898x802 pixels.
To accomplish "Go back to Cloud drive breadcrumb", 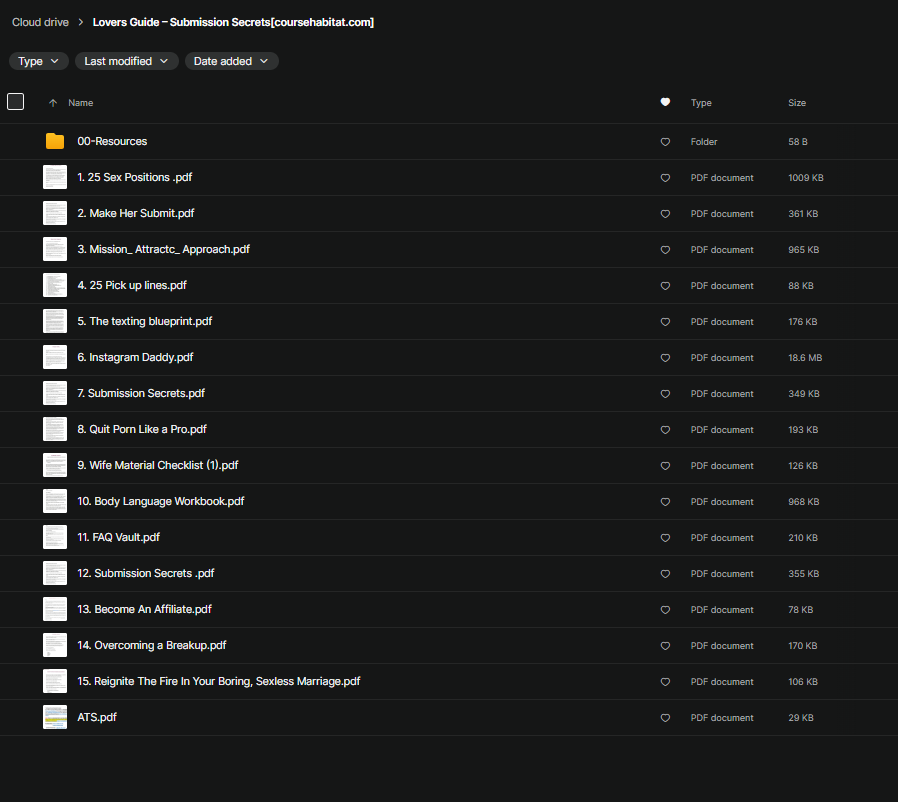I will [40, 22].
